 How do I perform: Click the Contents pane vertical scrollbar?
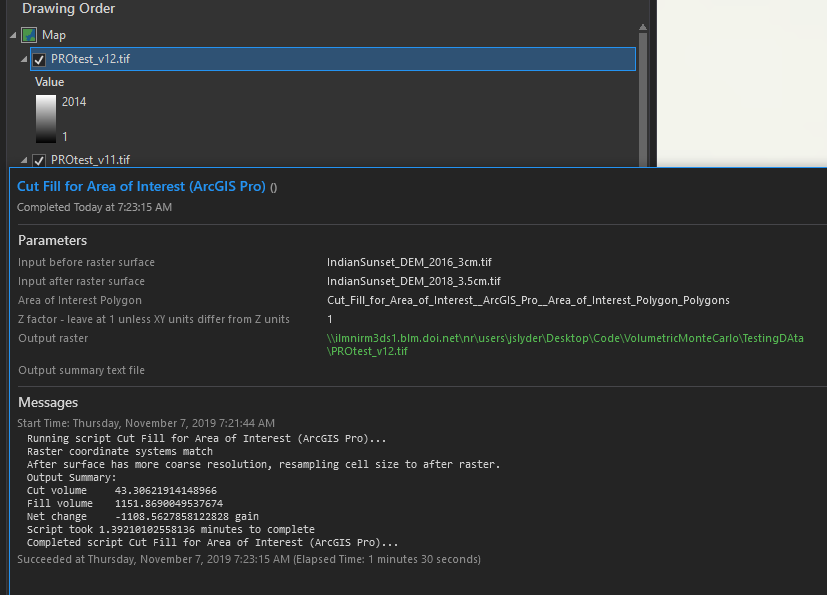(x=642, y=99)
